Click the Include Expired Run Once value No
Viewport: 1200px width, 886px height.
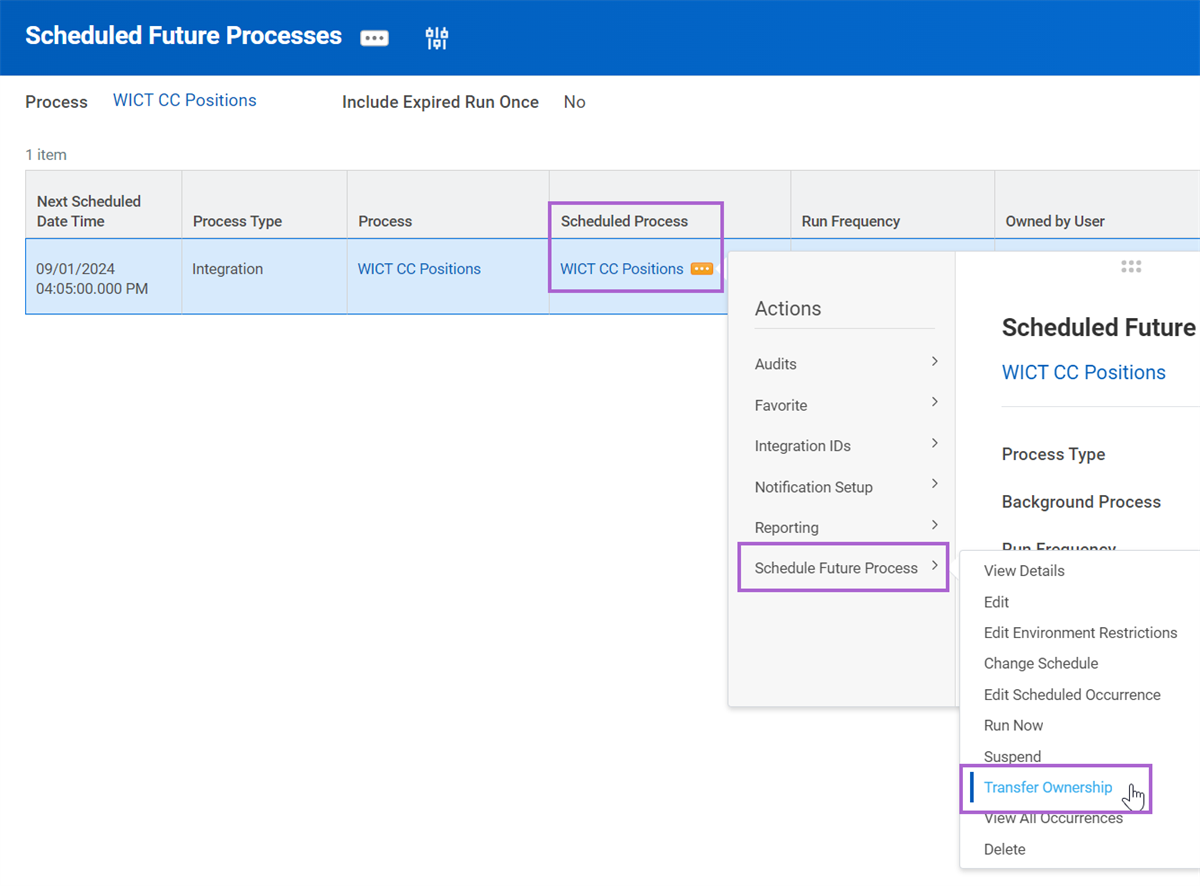[x=574, y=102]
